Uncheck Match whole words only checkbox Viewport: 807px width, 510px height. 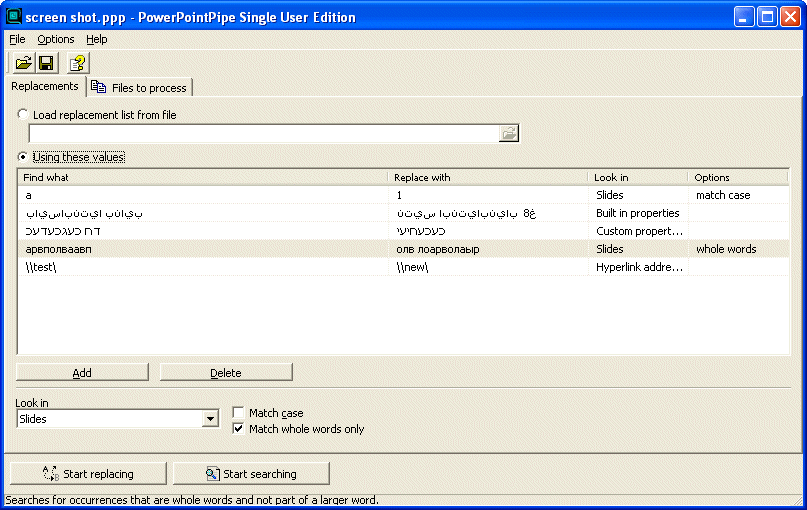238,428
